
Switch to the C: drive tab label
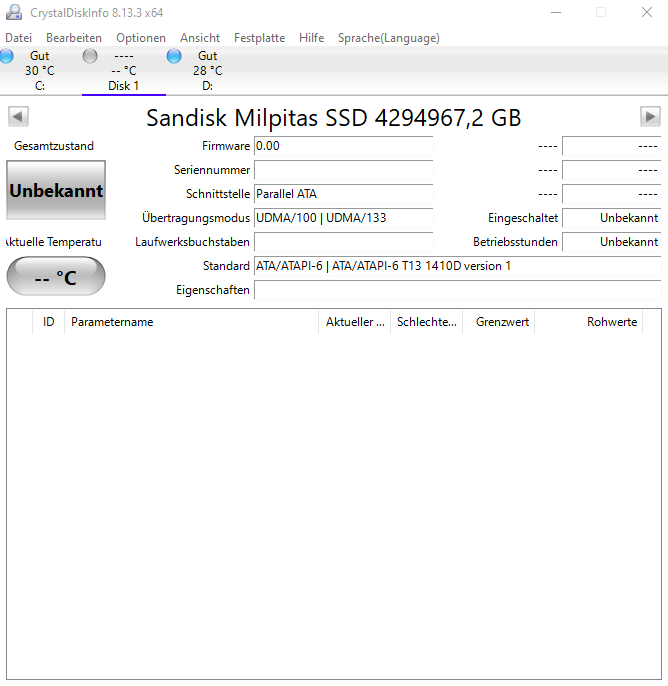40,86
